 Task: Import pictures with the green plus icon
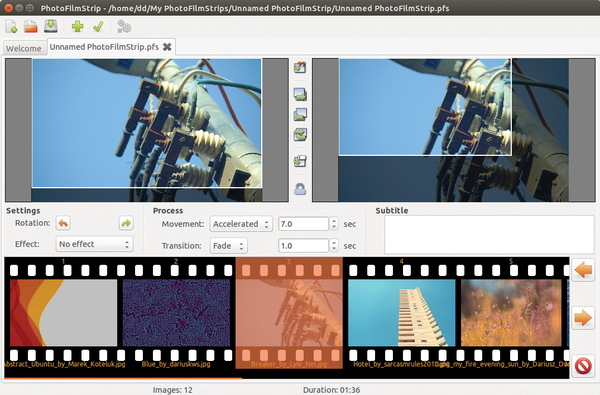[x=78, y=26]
